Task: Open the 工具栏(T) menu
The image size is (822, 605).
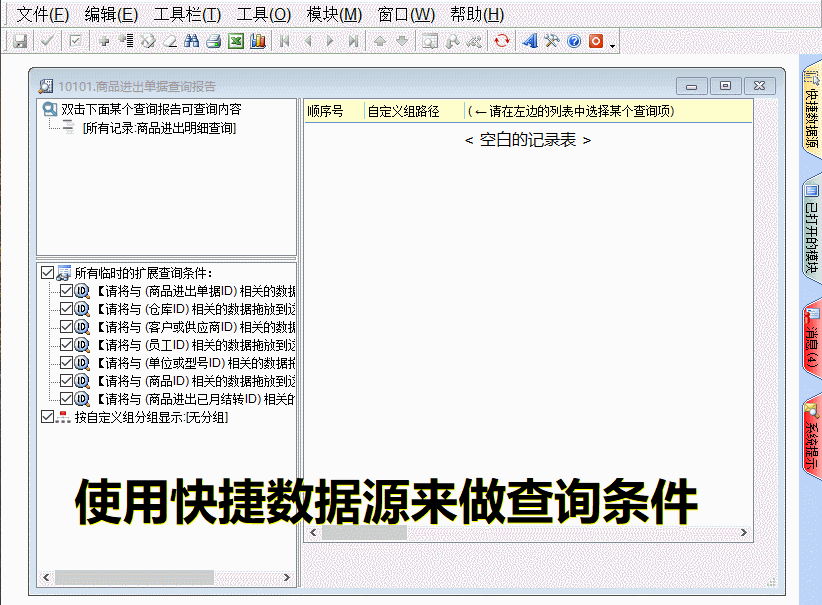Action: tap(187, 14)
